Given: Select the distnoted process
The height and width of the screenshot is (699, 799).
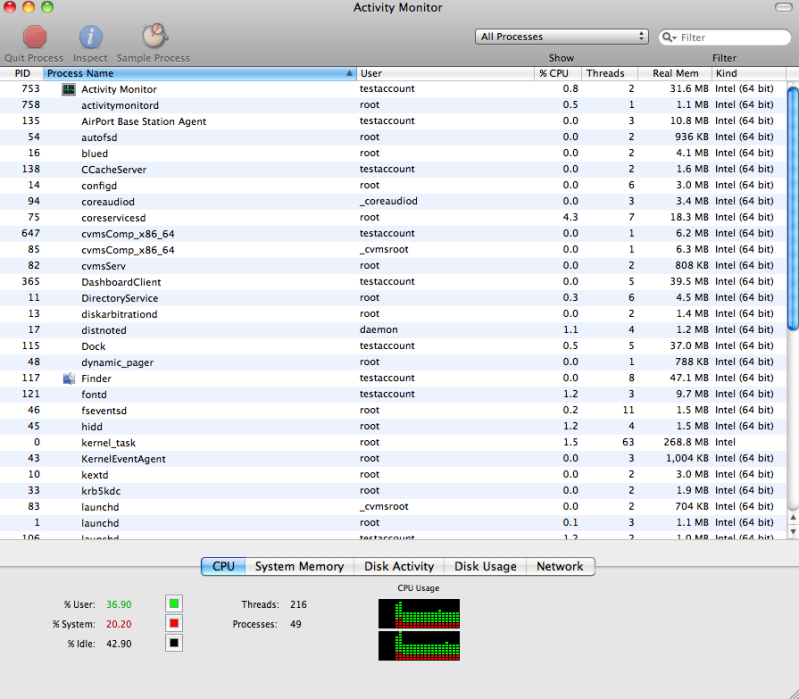Looking at the screenshot, I should tap(393, 330).
